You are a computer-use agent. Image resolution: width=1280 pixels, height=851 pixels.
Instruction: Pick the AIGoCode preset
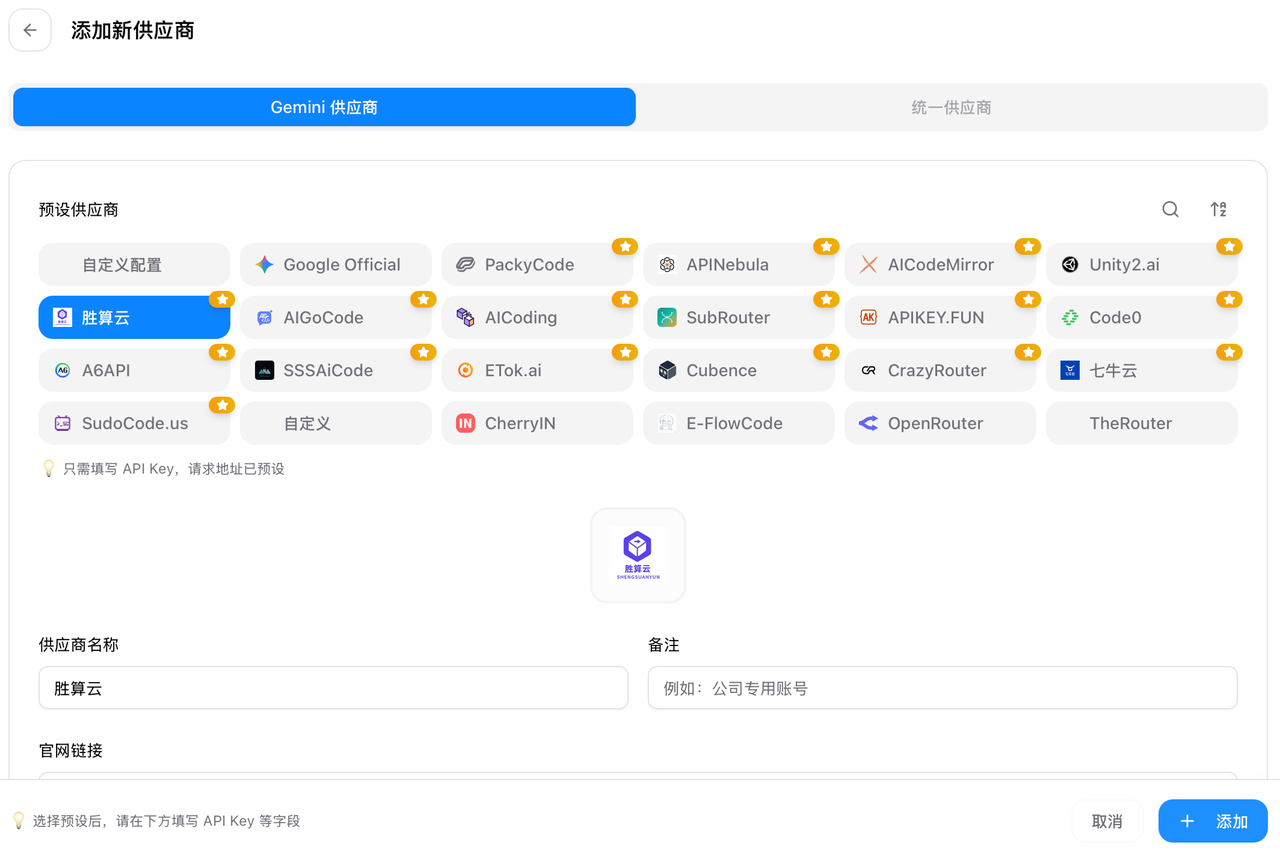(336, 318)
